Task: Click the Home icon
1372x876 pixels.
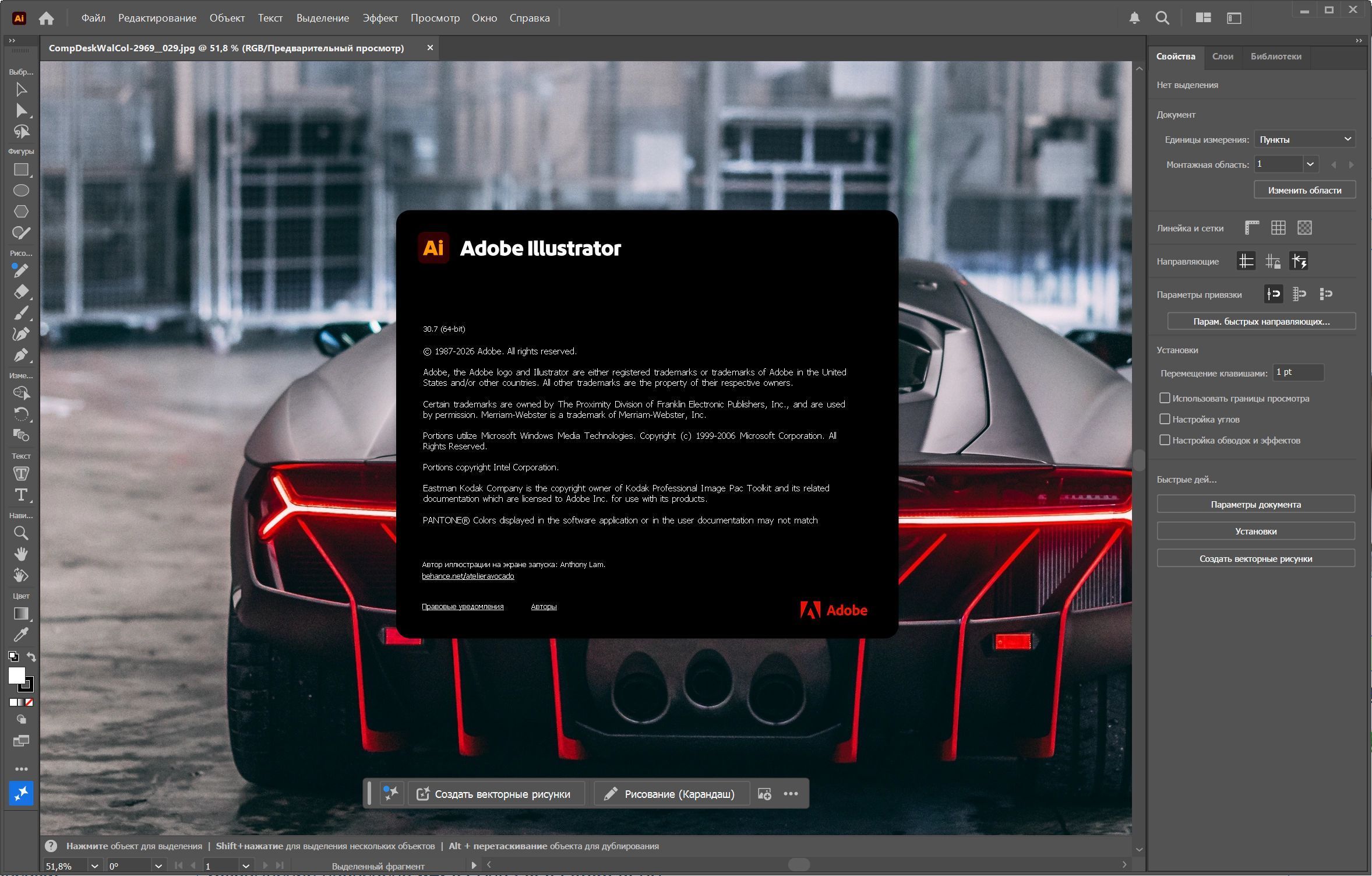Action: pos(46,18)
